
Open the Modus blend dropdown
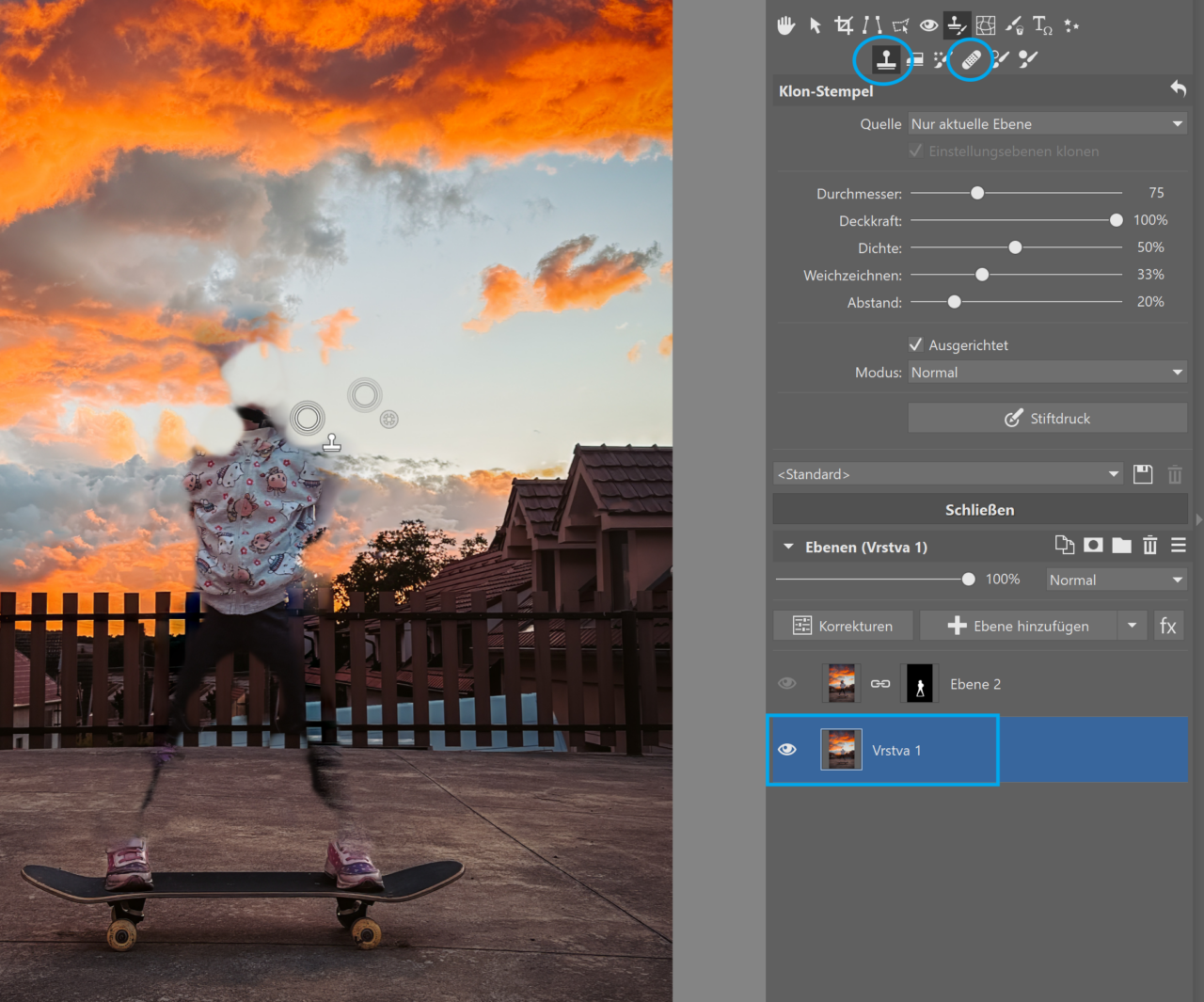[x=1046, y=373]
